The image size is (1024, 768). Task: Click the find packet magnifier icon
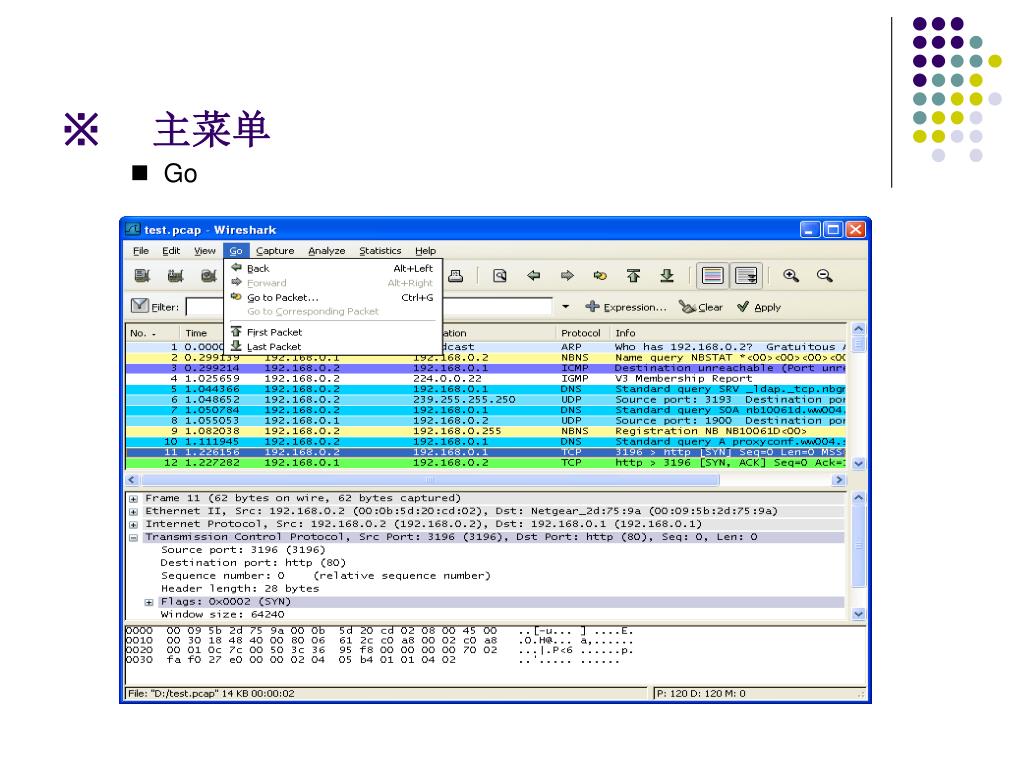[x=500, y=276]
